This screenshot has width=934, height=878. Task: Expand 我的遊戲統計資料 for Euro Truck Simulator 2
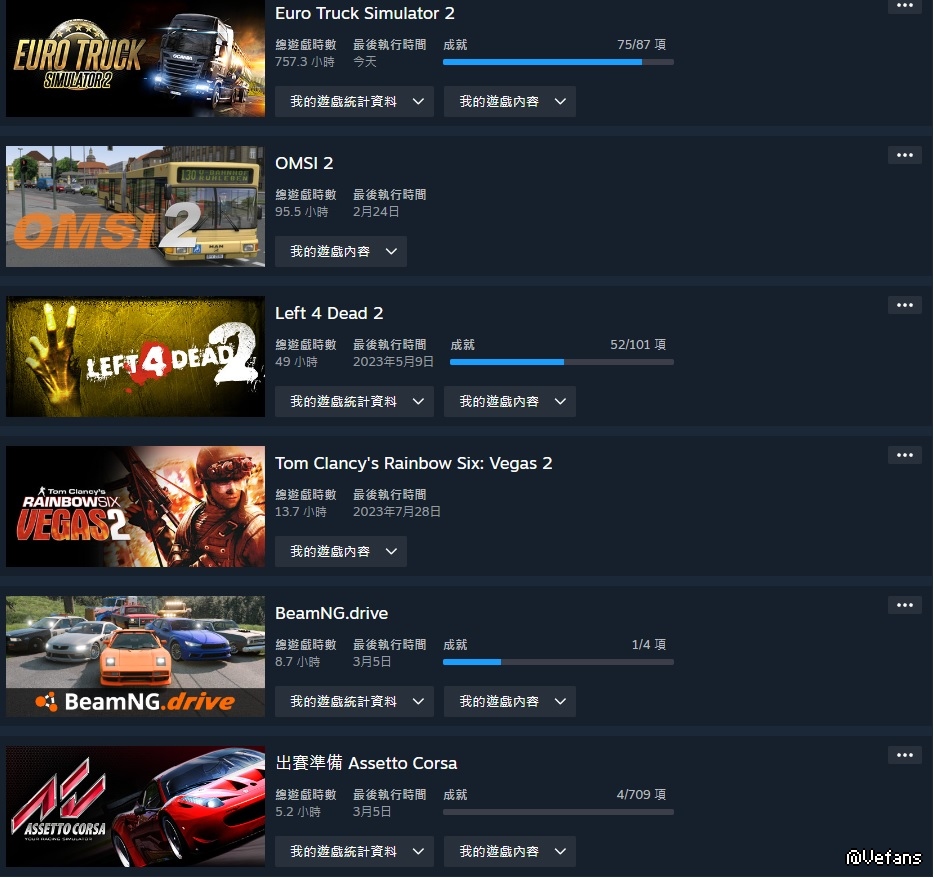(354, 102)
